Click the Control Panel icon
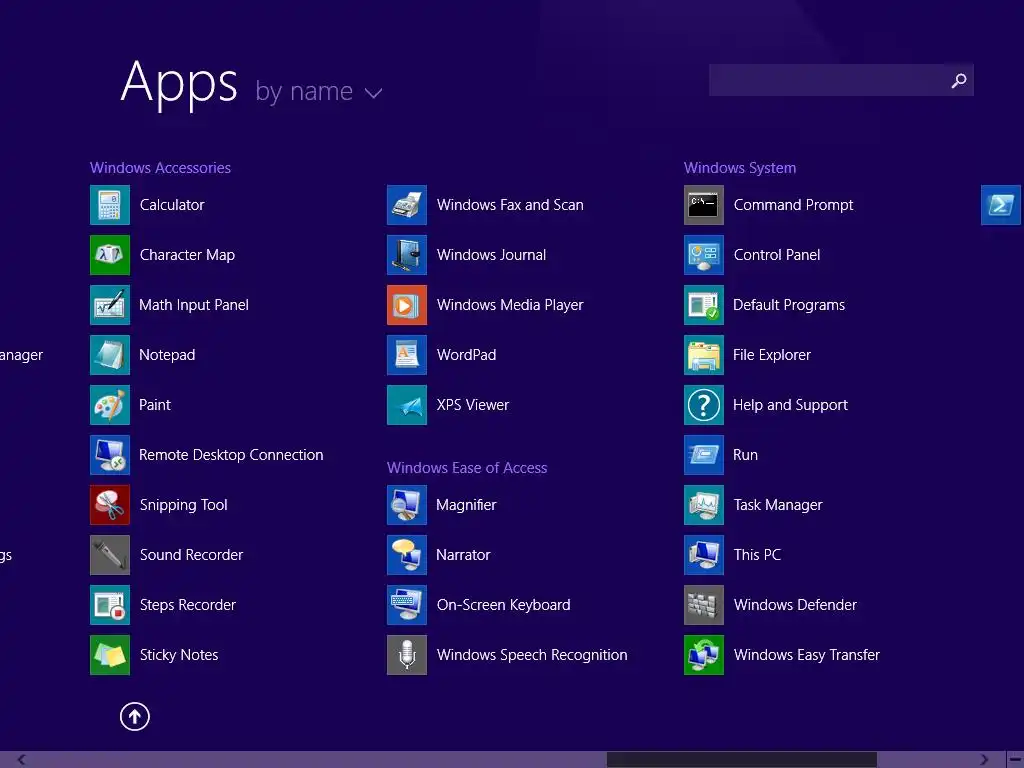Viewport: 1024px width, 768px height. pyautogui.click(x=704, y=255)
